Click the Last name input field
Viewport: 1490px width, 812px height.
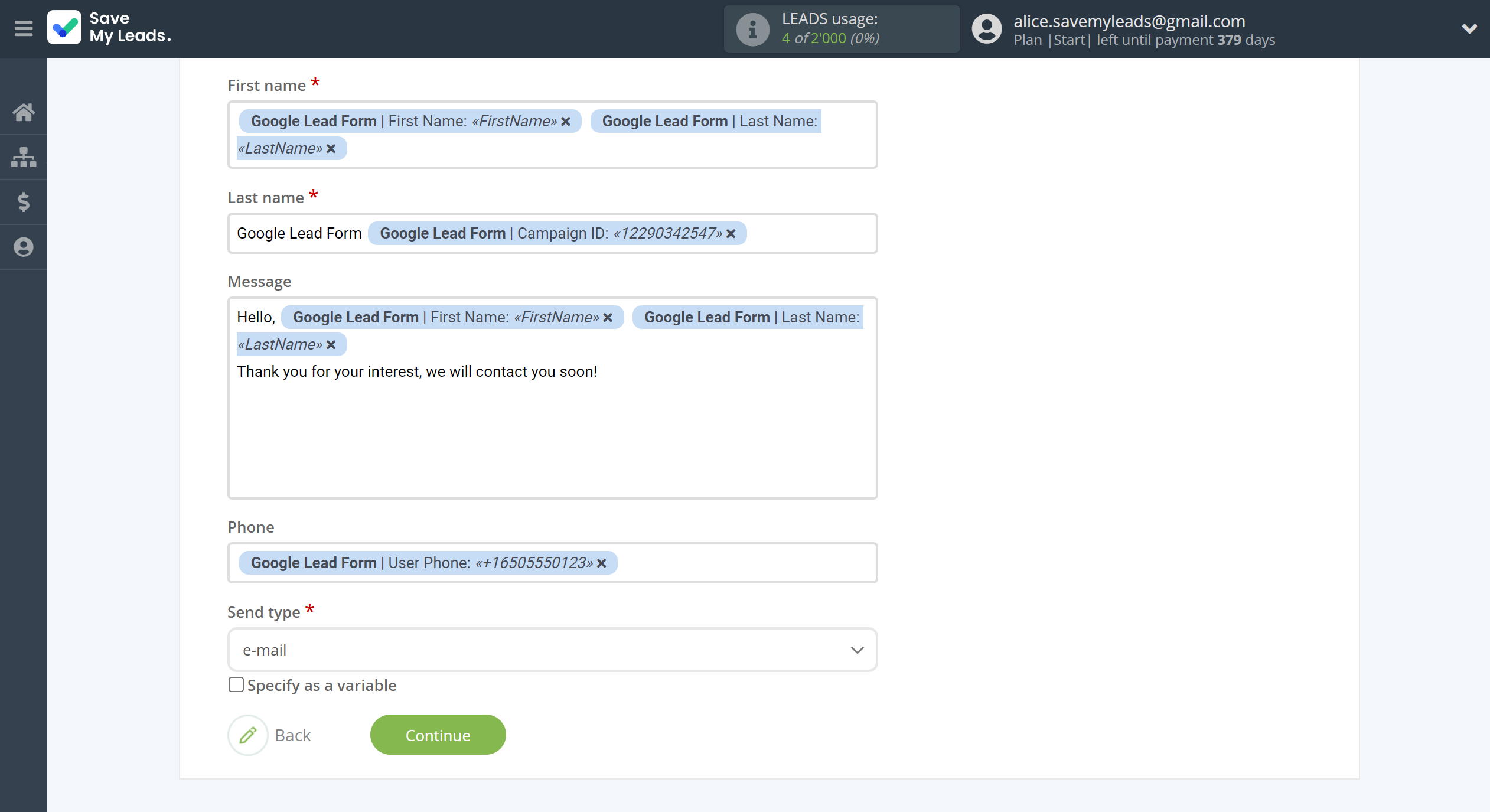552,232
